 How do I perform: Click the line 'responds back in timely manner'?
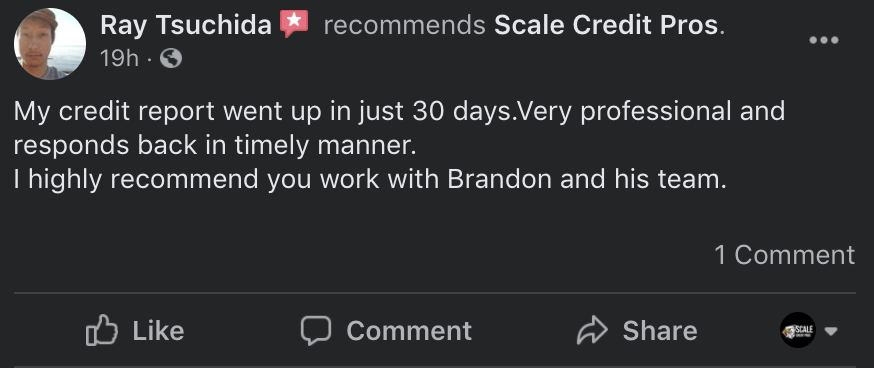215,146
